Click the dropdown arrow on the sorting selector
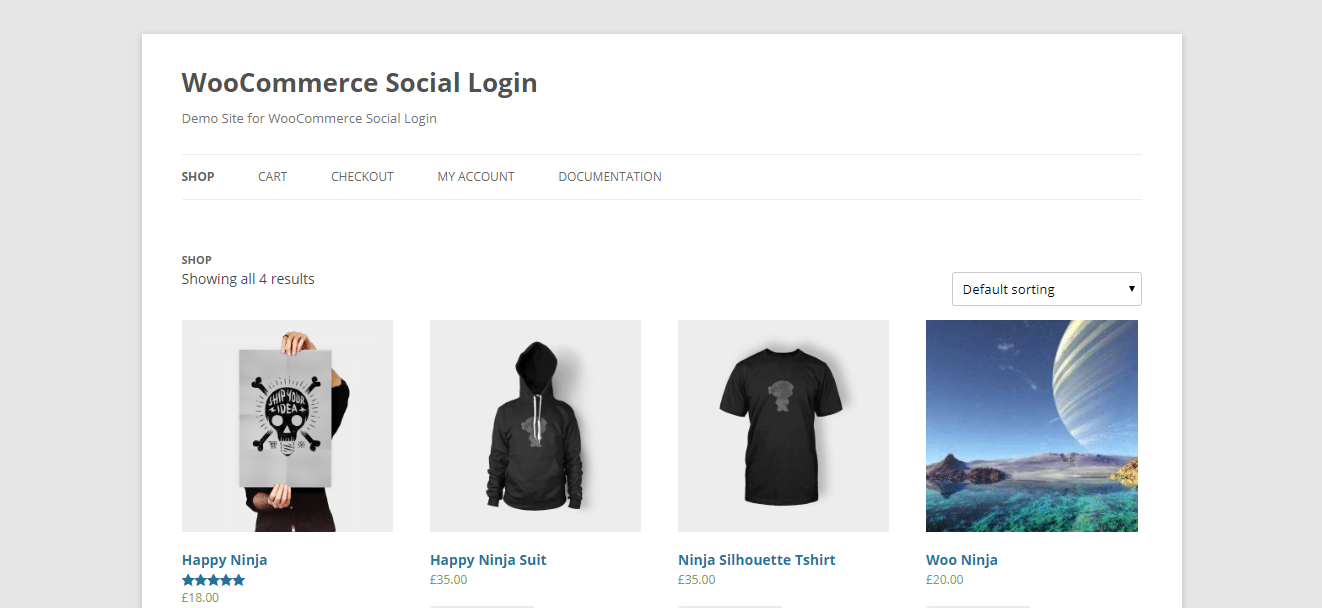The image size is (1322, 608). point(1131,288)
